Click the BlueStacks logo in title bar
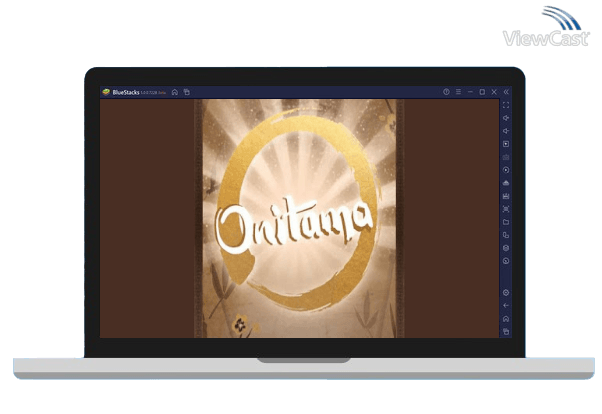 (106, 92)
